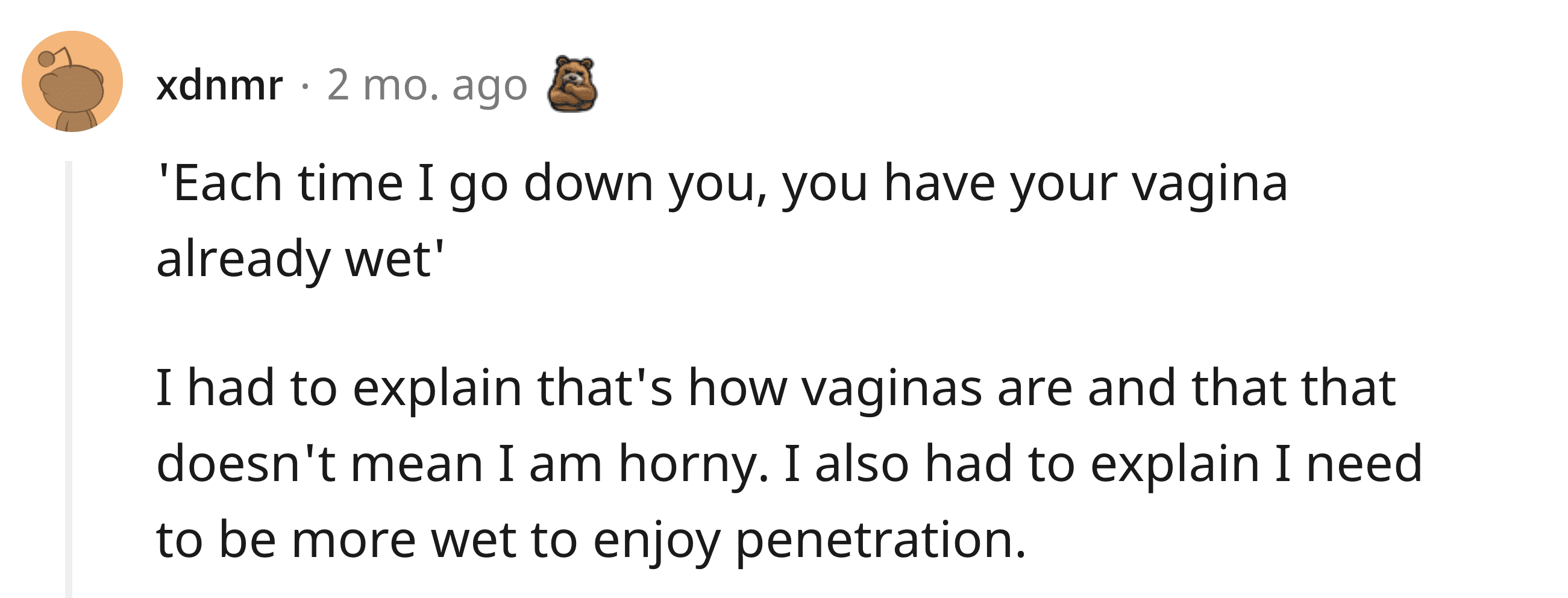Click the brown bear award icon

coord(572,84)
